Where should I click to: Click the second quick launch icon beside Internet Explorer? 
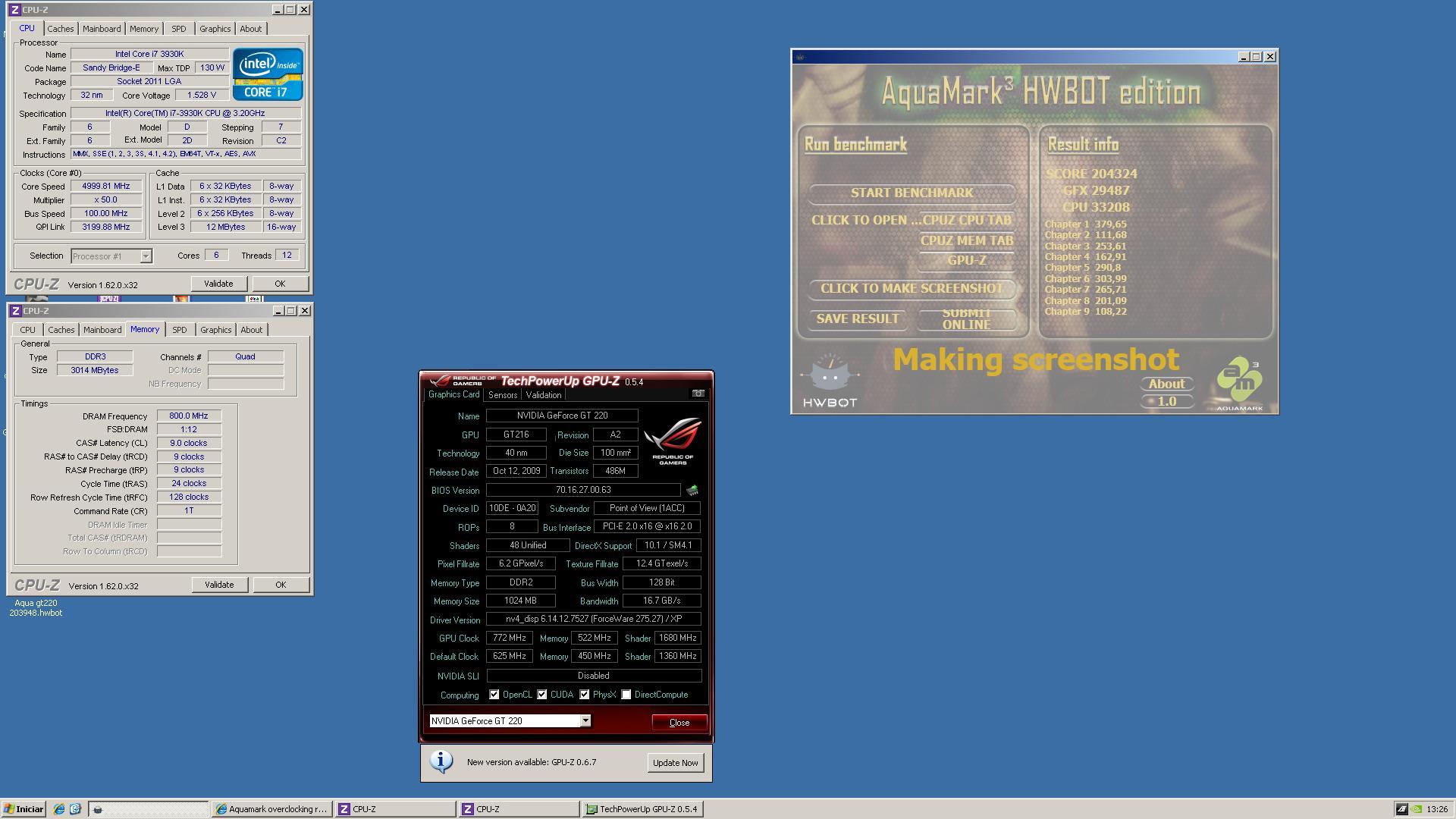[x=75, y=809]
